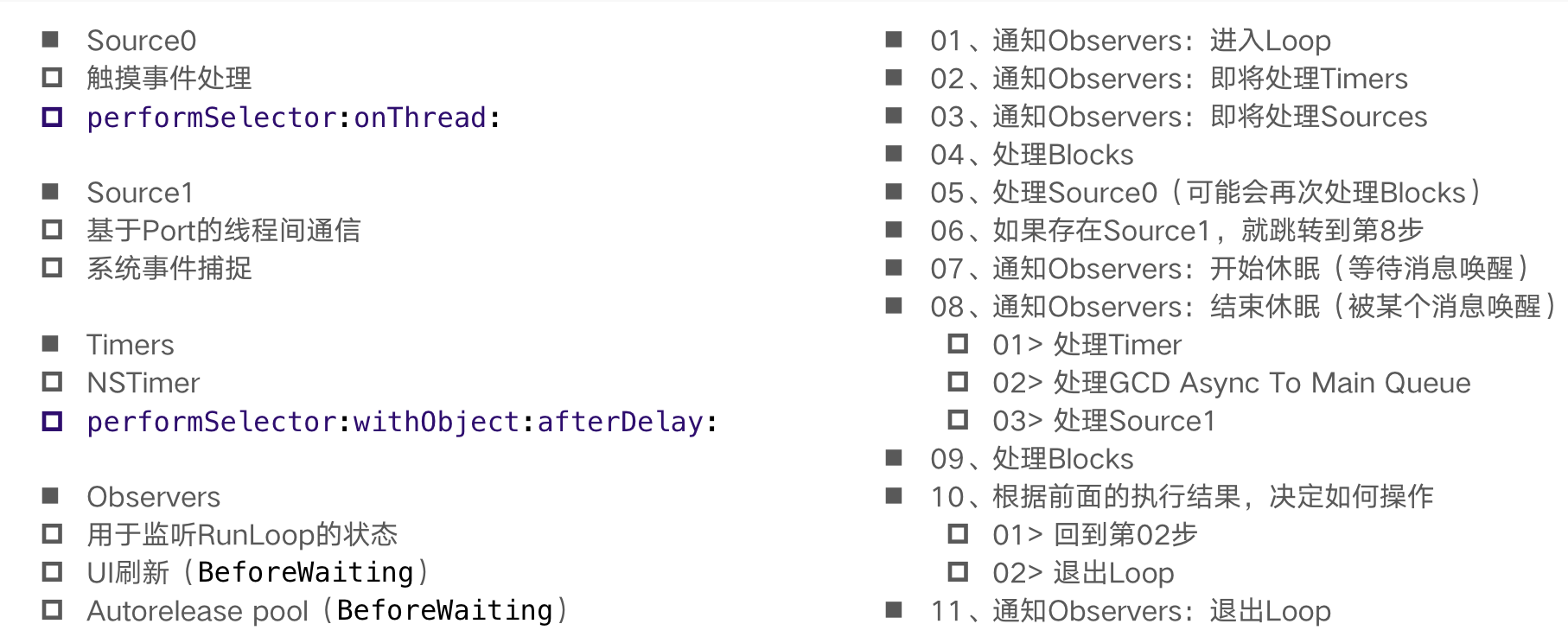Image resolution: width=1568 pixels, height=643 pixels.
Task: Click the 06、如果存在Source1 step text
Action: (x=1176, y=230)
